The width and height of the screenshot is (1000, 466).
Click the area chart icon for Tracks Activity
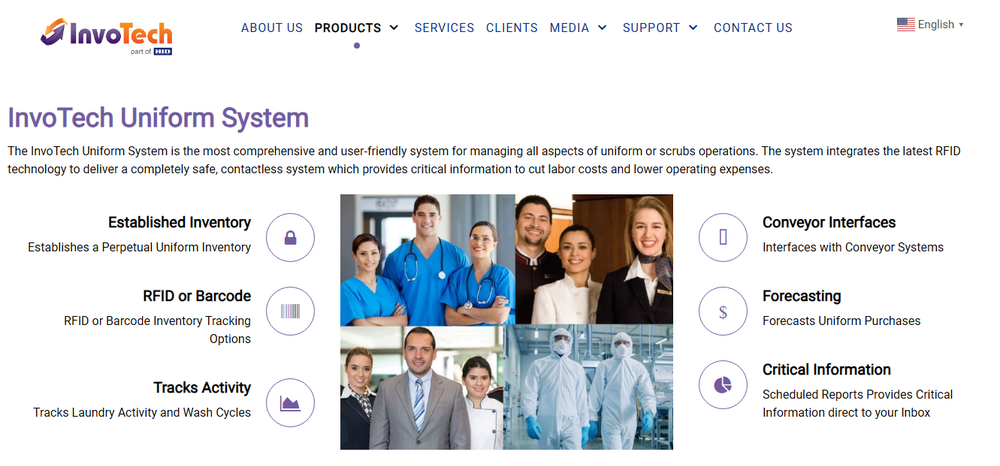point(290,403)
